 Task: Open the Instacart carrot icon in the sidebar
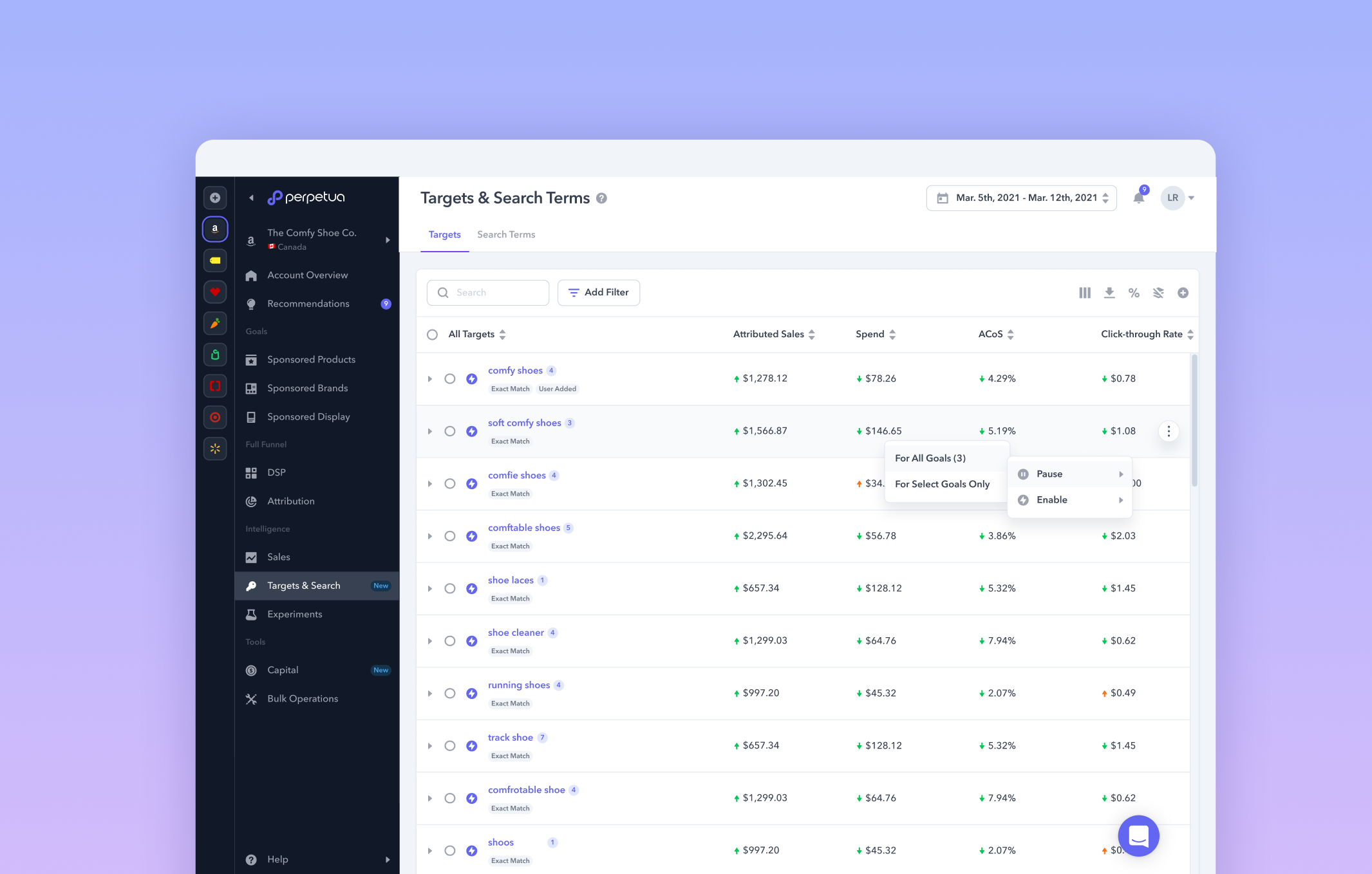tap(215, 323)
